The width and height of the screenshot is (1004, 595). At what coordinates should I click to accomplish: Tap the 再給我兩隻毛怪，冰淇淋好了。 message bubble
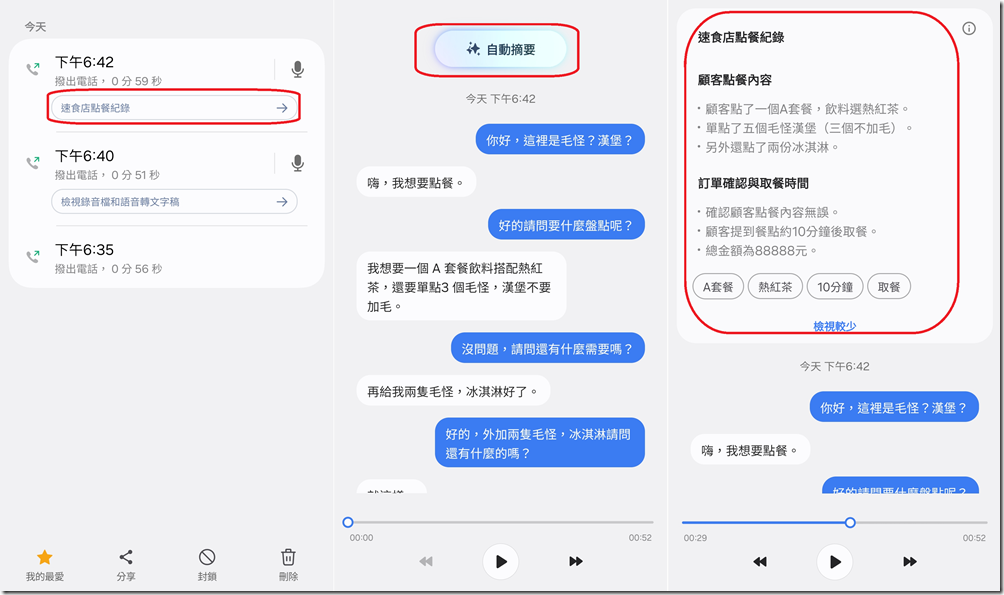coord(453,391)
